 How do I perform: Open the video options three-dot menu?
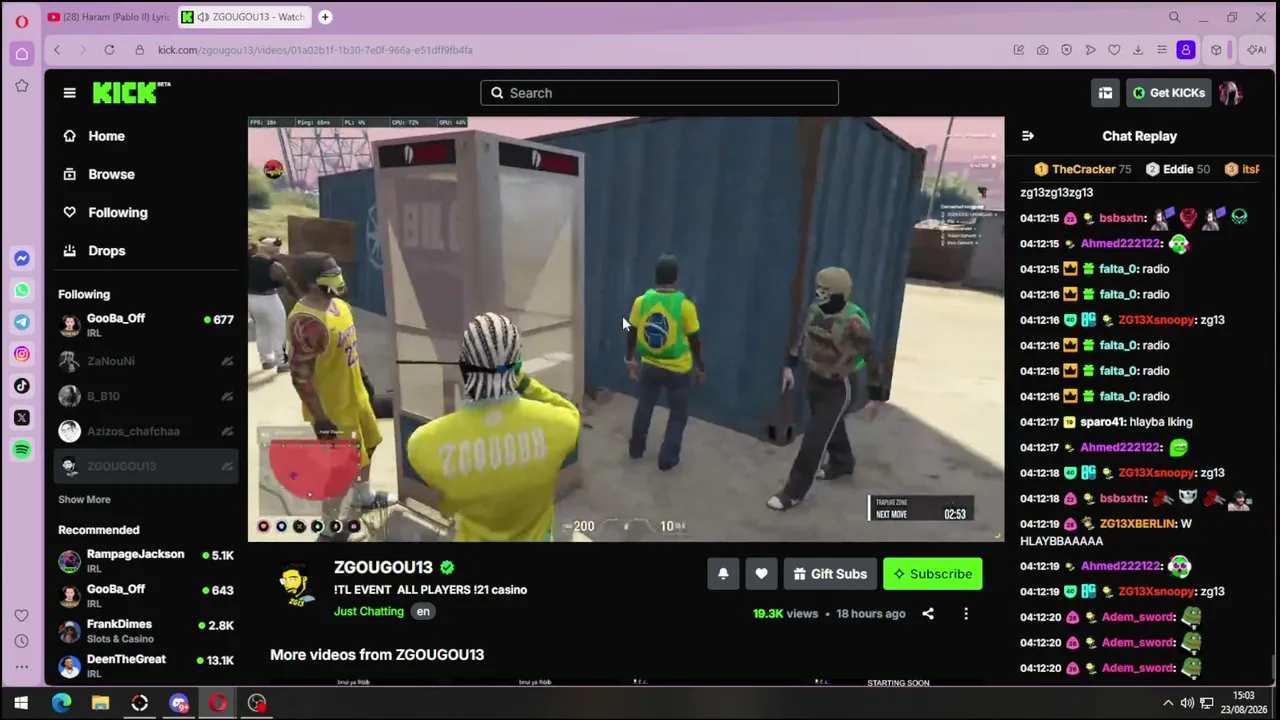966,614
